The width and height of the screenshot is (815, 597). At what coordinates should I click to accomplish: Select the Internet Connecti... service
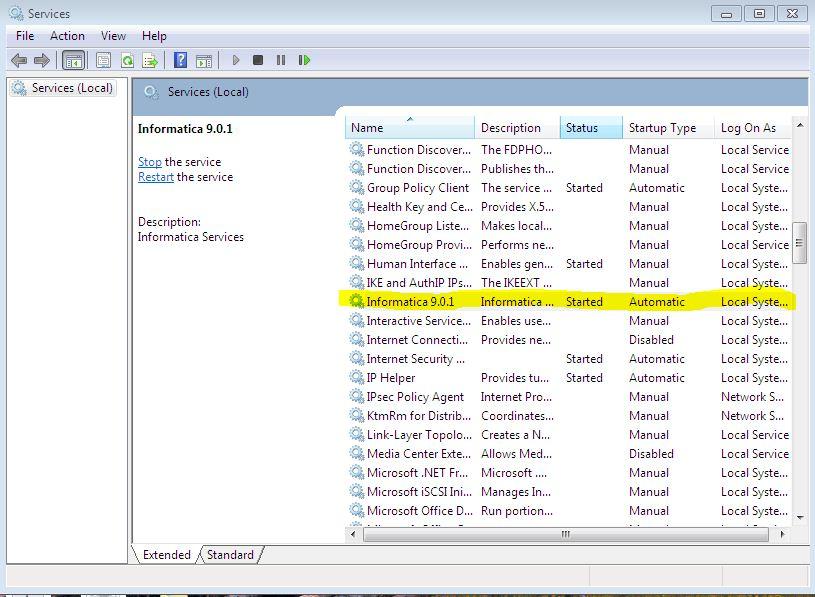pyautogui.click(x=417, y=339)
